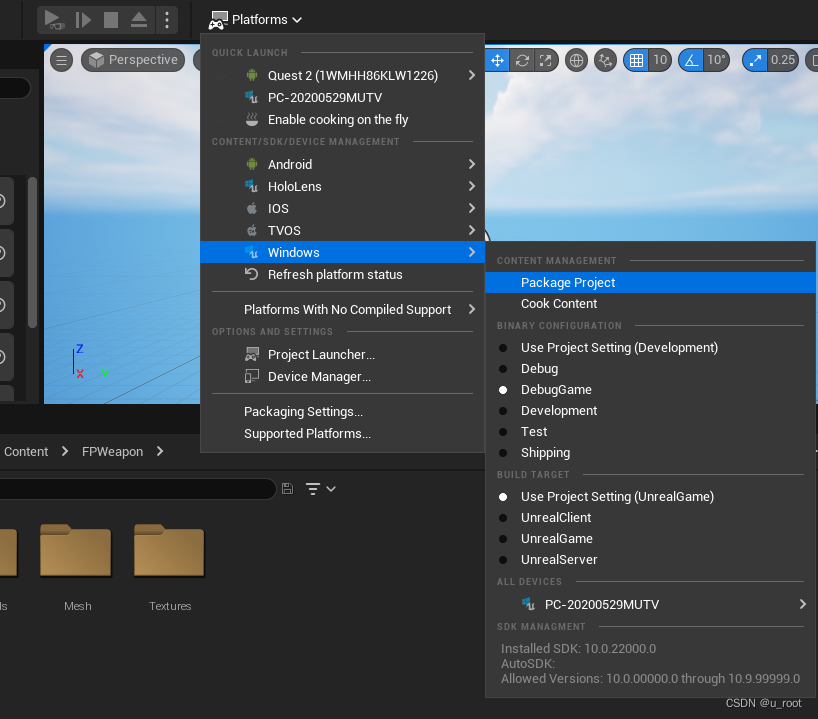The image size is (818, 719).
Task: Select Debug binary configuration
Action: tap(650, 369)
